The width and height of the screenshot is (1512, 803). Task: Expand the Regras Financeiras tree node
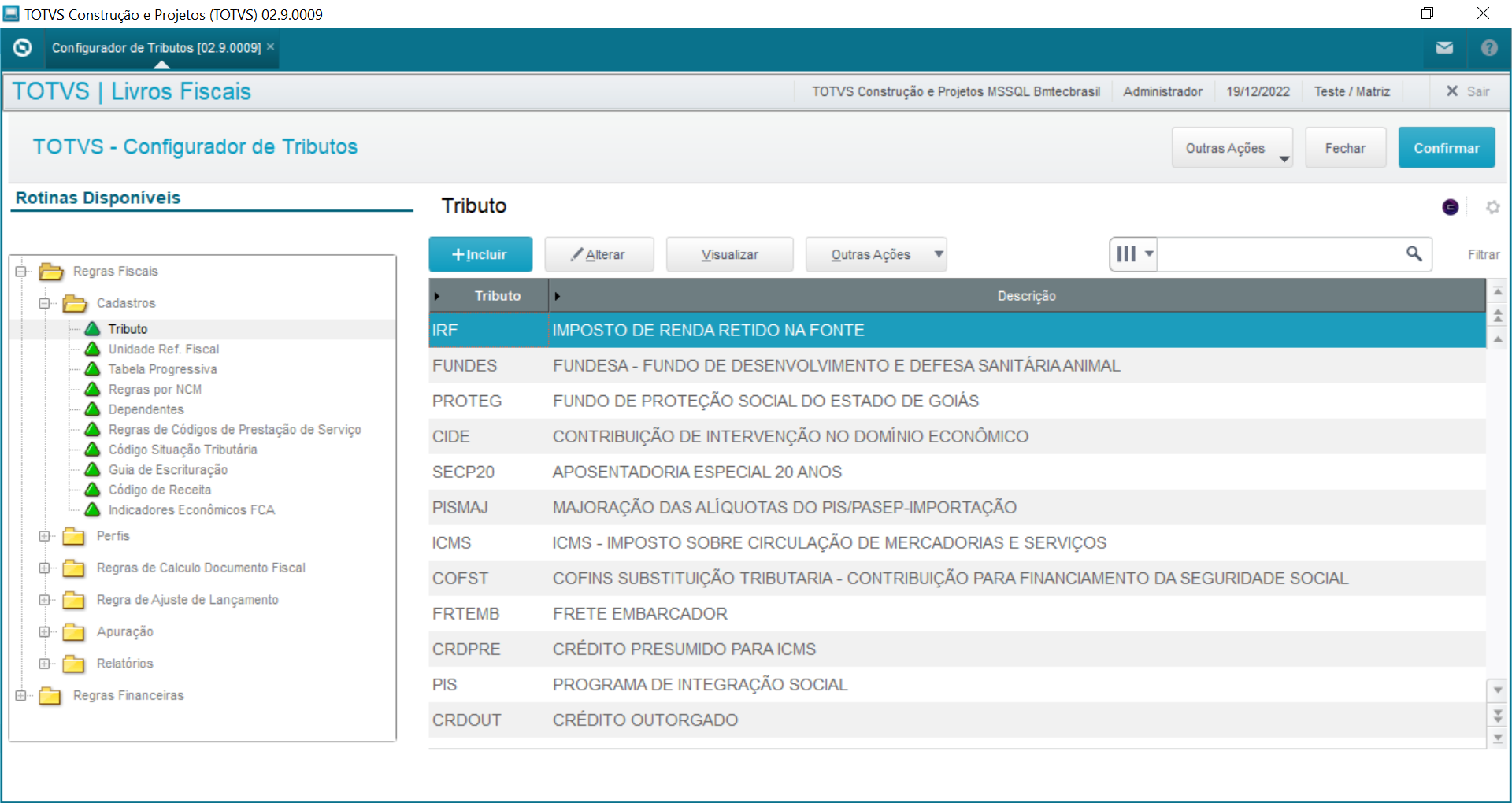(x=21, y=695)
